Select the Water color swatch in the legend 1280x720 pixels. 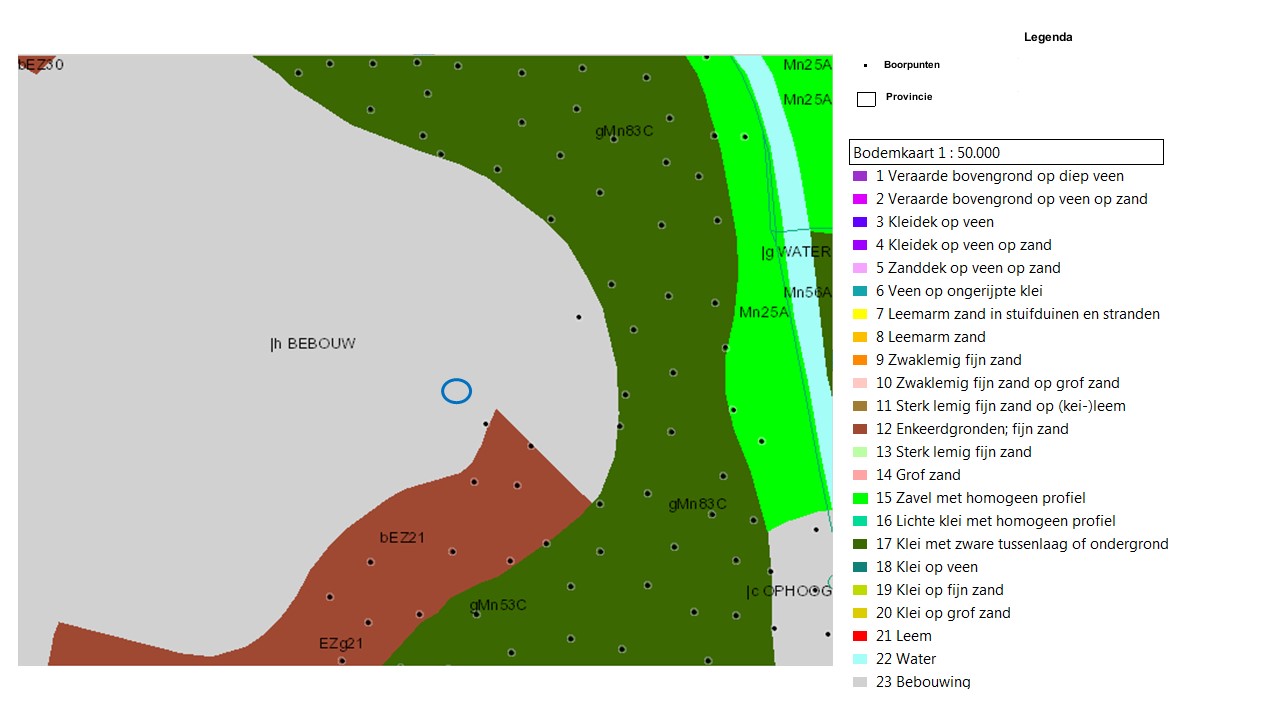pyautogui.click(x=860, y=659)
